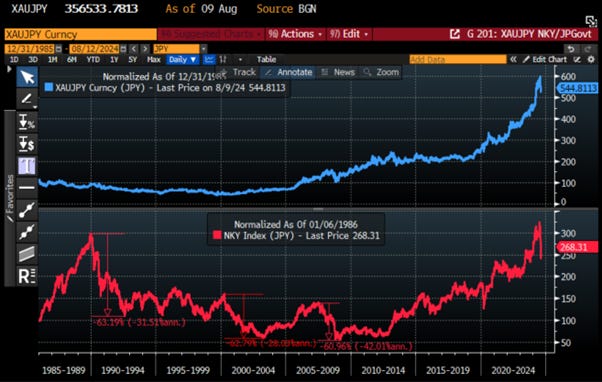Open the chart type dropdown arrow

tap(240, 60)
